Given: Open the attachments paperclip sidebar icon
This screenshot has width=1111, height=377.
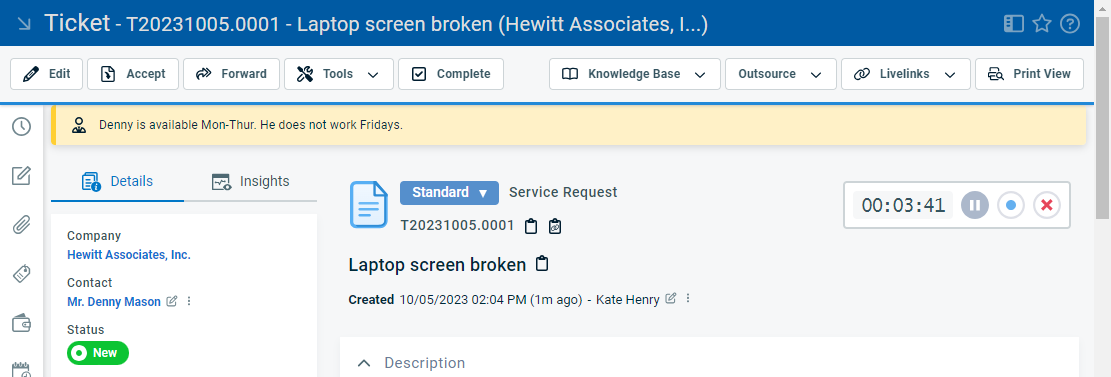Looking at the screenshot, I should pos(21,225).
